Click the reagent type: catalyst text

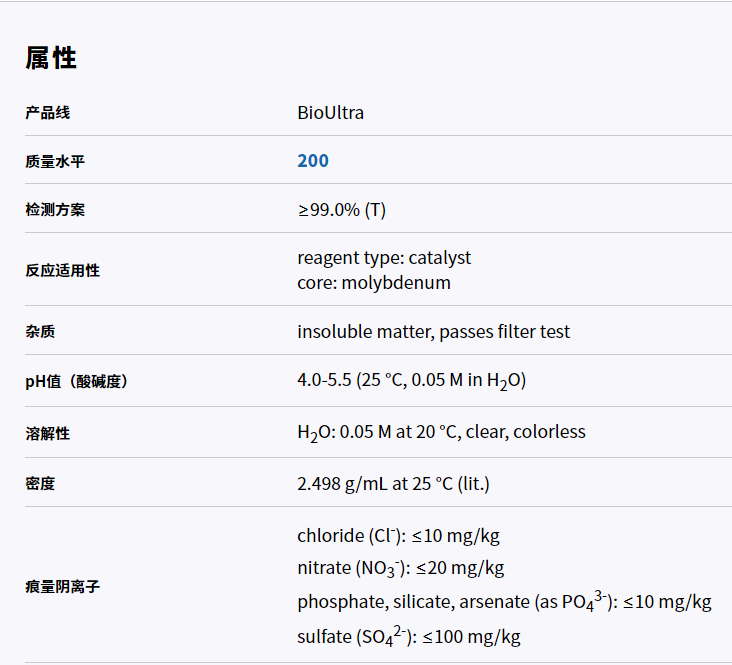[383, 258]
